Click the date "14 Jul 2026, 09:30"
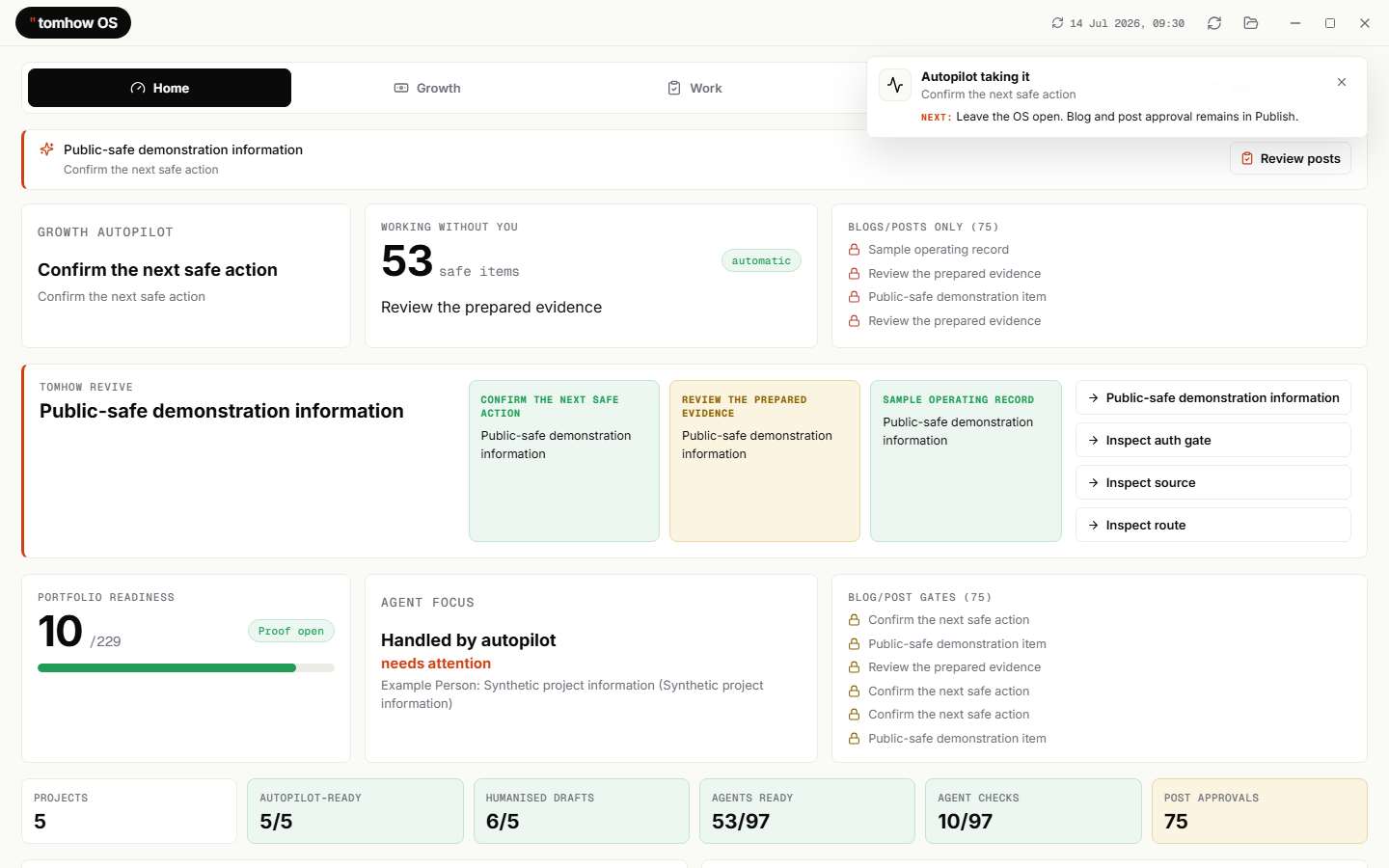This screenshot has width=1389, height=868. click(1127, 23)
